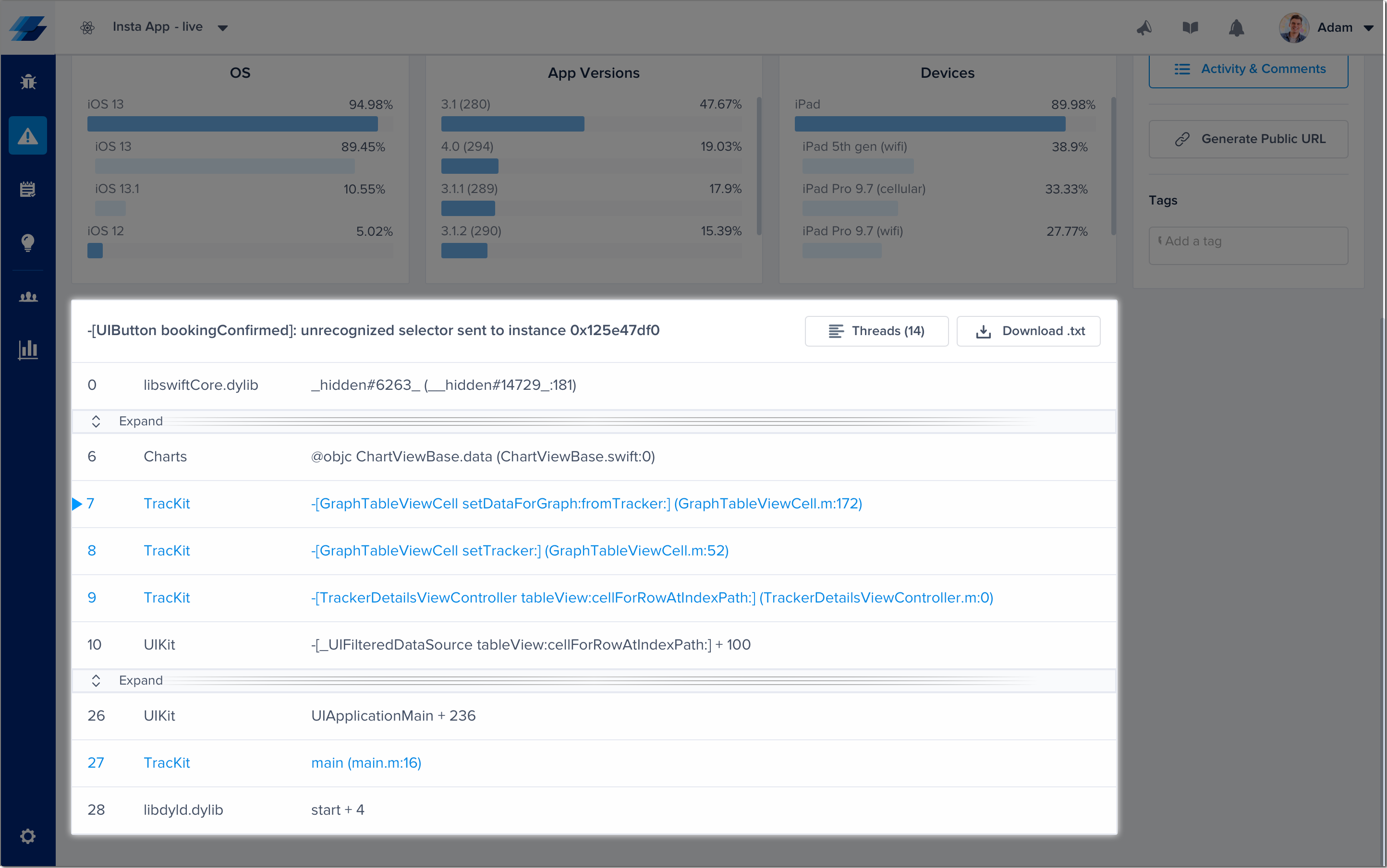Viewport: 1387px width, 868px height.
Task: Open the surveys notepad sidebar icon
Action: [x=27, y=189]
